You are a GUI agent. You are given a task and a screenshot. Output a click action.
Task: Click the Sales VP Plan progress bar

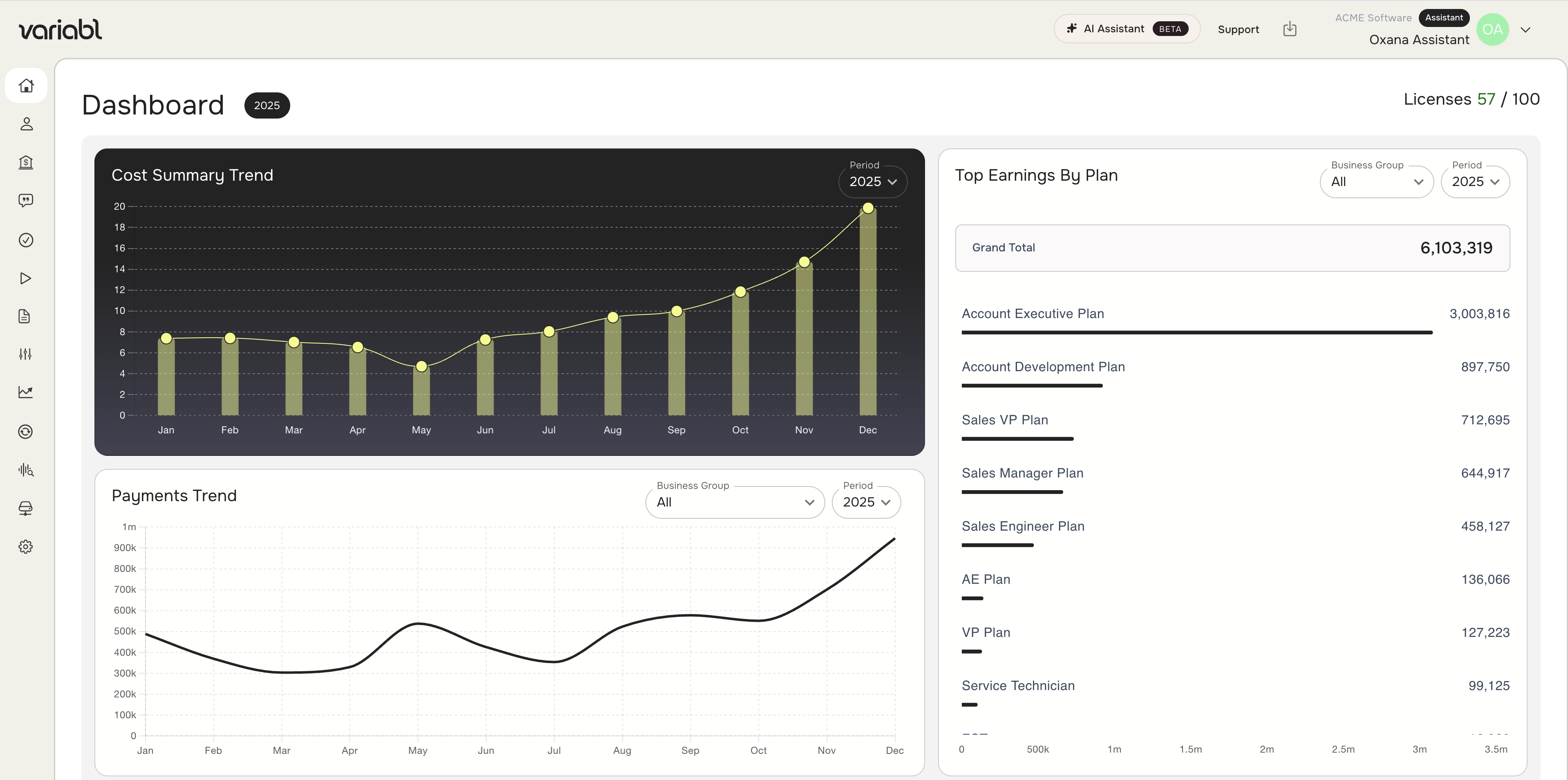pyautogui.click(x=1018, y=438)
